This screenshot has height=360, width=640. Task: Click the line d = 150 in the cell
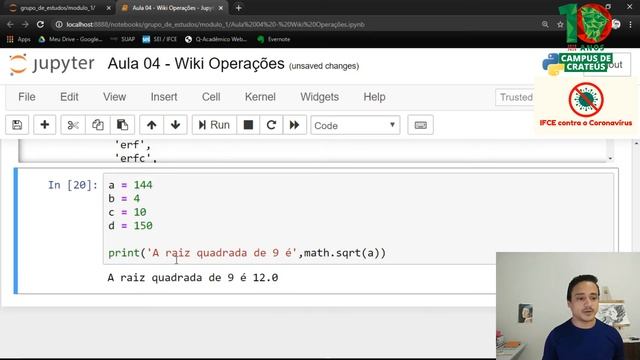point(130,225)
